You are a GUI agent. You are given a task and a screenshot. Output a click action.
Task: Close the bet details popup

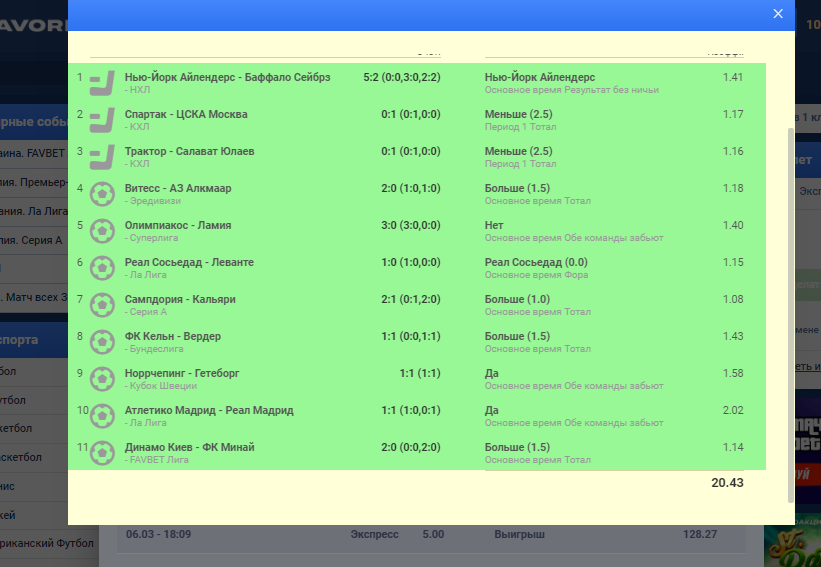778,14
